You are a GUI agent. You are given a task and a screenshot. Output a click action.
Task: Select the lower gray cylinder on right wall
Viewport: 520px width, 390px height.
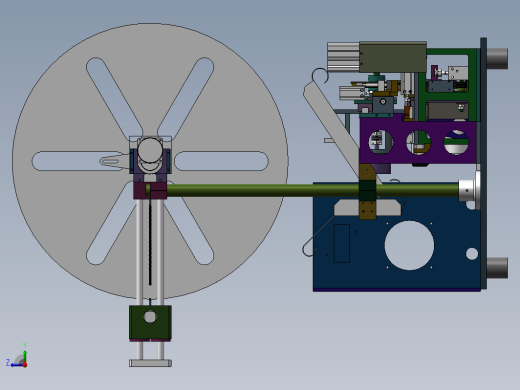click(x=497, y=268)
